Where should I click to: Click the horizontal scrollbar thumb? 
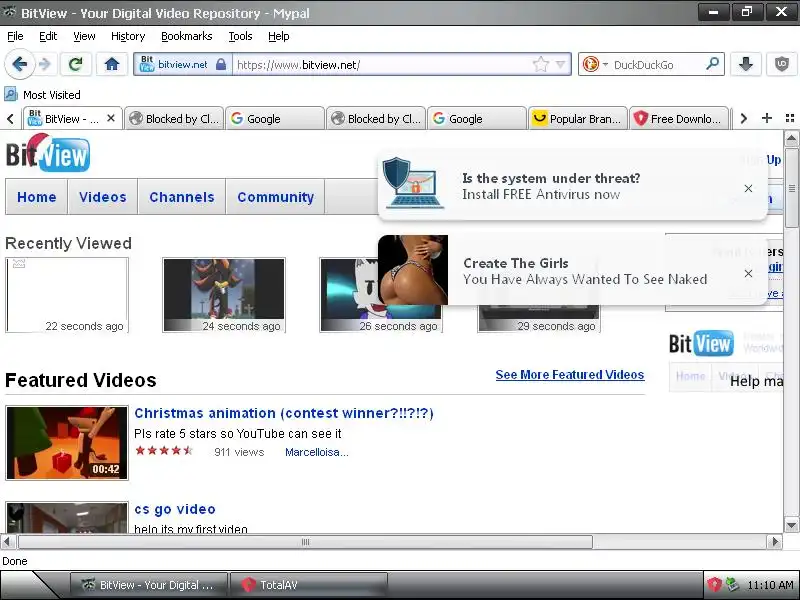(305, 541)
